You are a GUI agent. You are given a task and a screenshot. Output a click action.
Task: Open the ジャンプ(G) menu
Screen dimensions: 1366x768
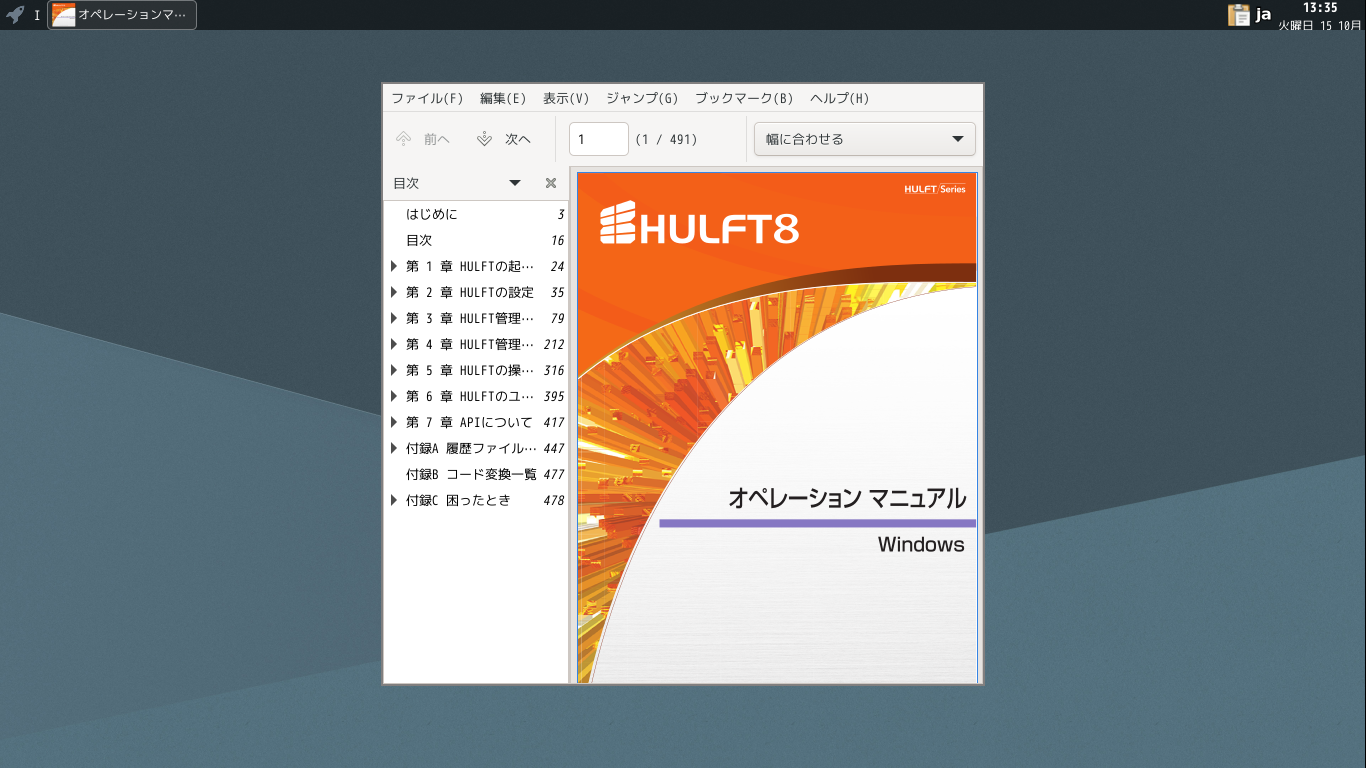(642, 98)
